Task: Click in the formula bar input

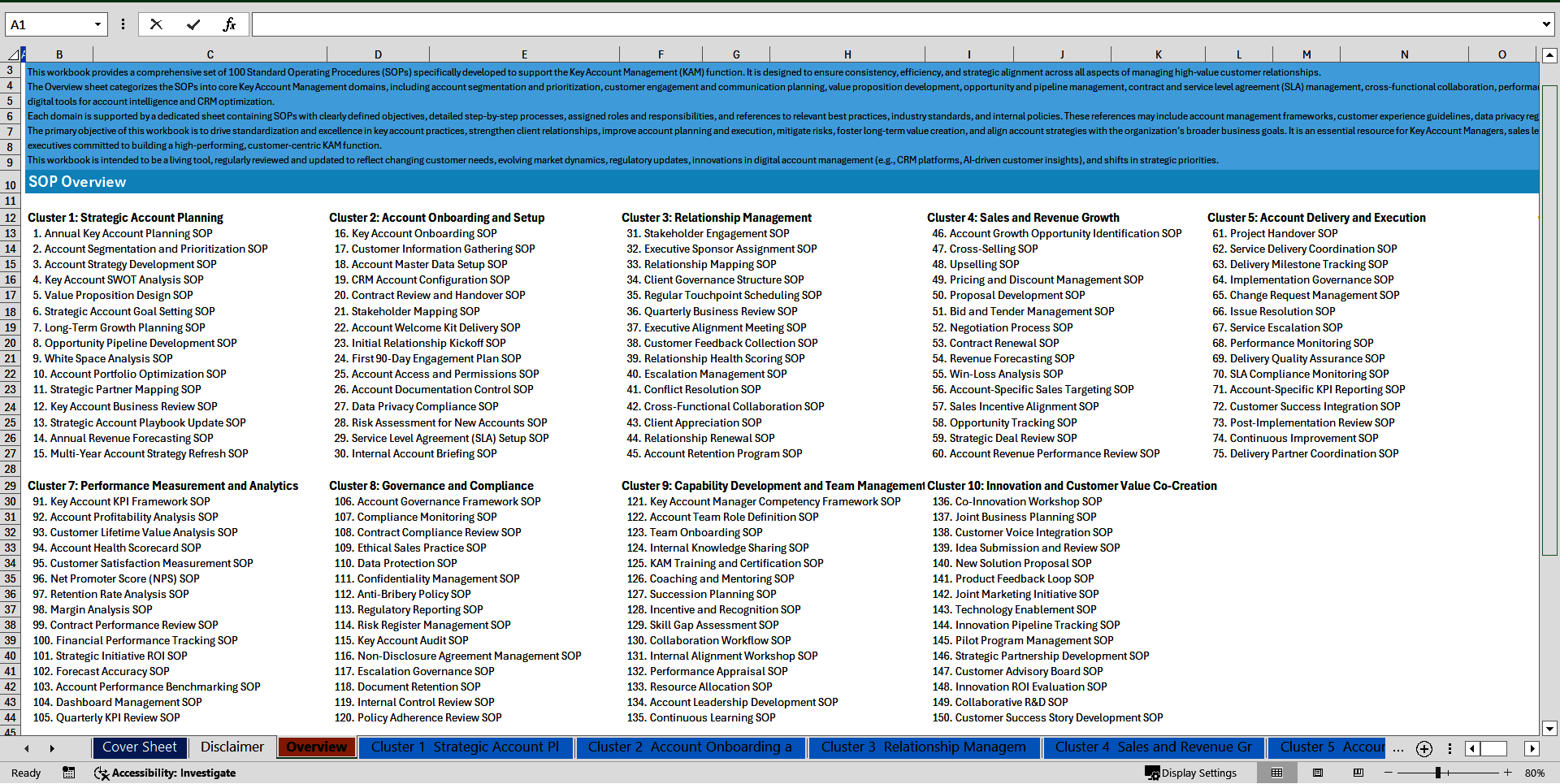Action: (894, 24)
